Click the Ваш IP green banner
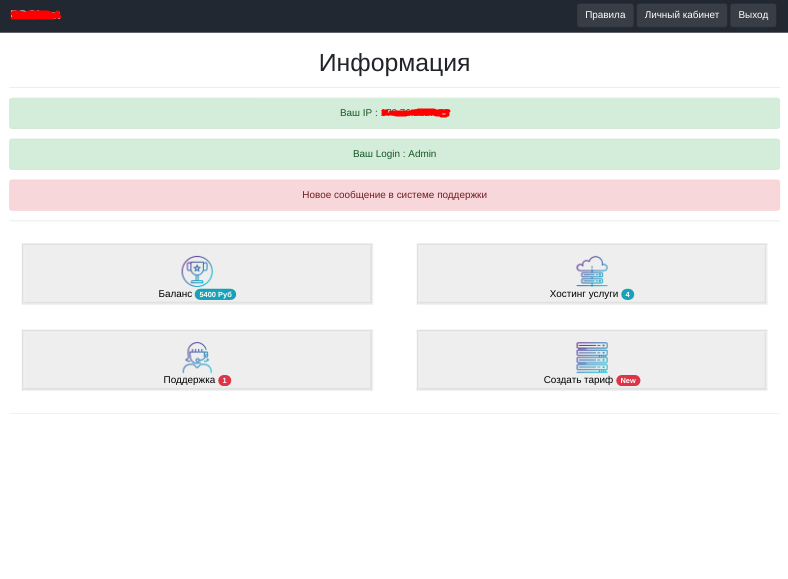This screenshot has height=579, width=788. point(394,113)
